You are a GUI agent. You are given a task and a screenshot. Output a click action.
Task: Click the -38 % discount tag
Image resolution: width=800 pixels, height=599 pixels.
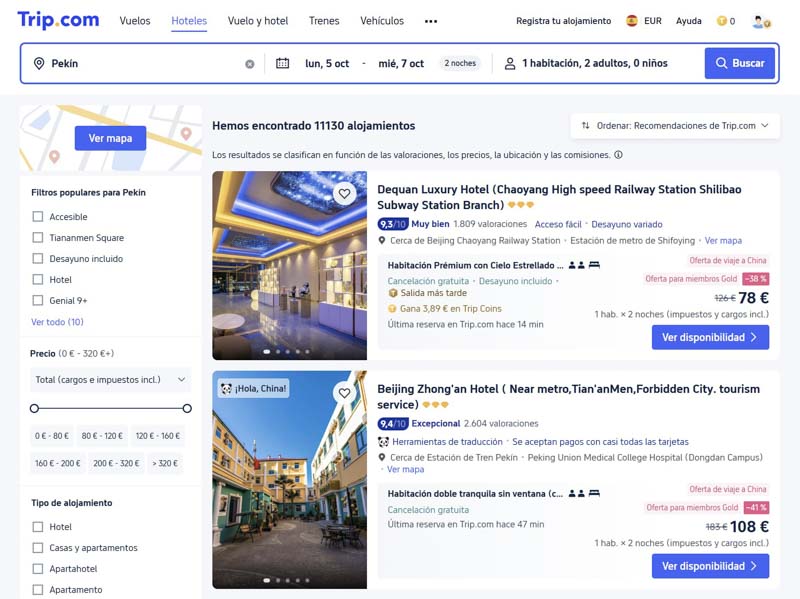[x=756, y=279]
